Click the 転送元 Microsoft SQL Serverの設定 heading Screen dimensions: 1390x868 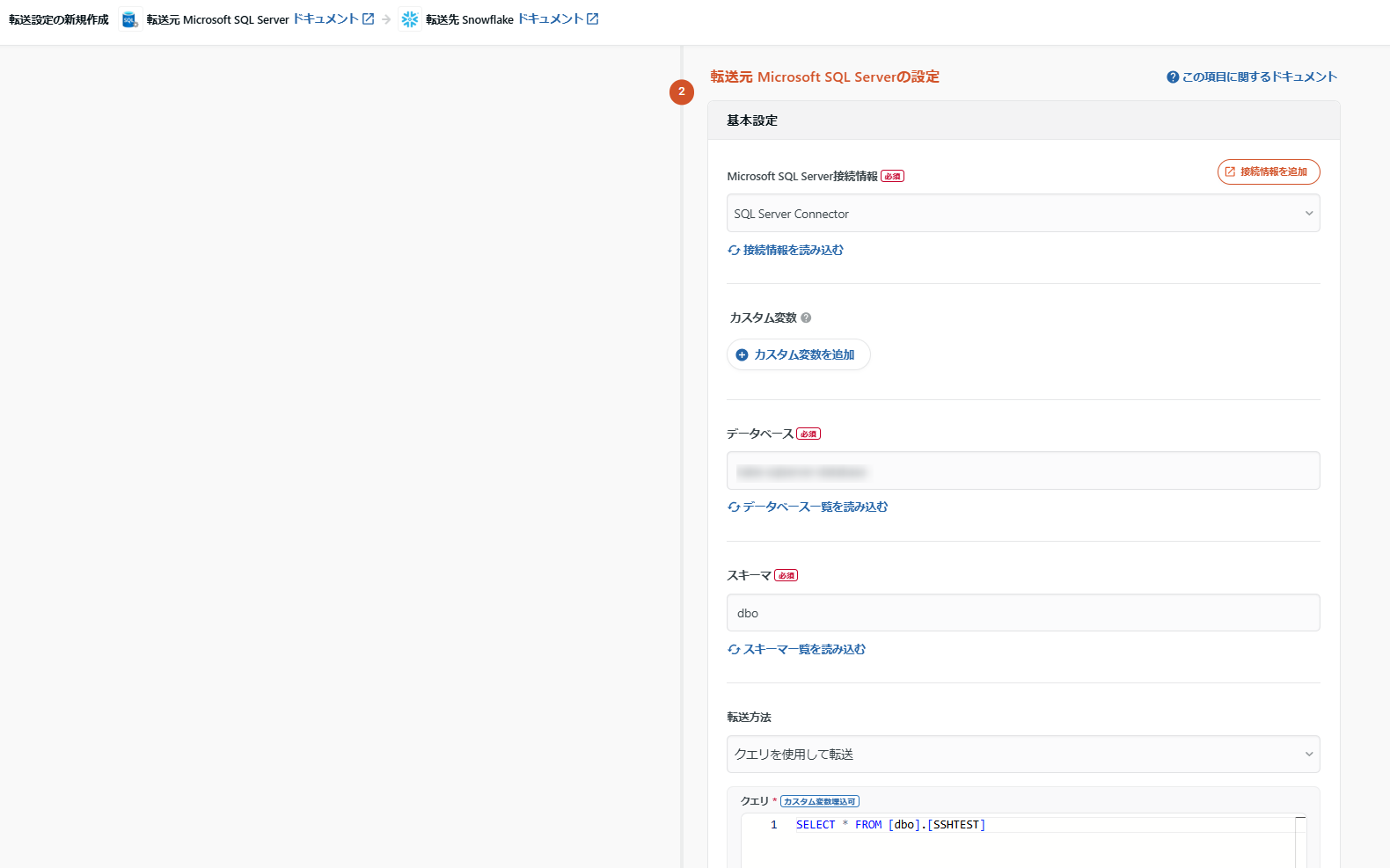(825, 77)
